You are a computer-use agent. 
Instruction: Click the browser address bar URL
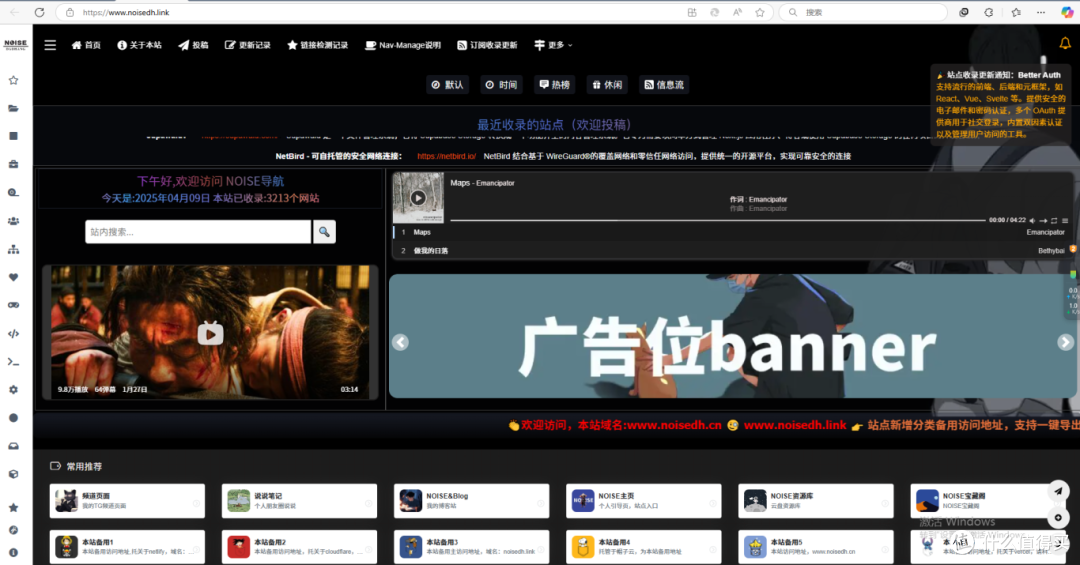click(x=126, y=12)
